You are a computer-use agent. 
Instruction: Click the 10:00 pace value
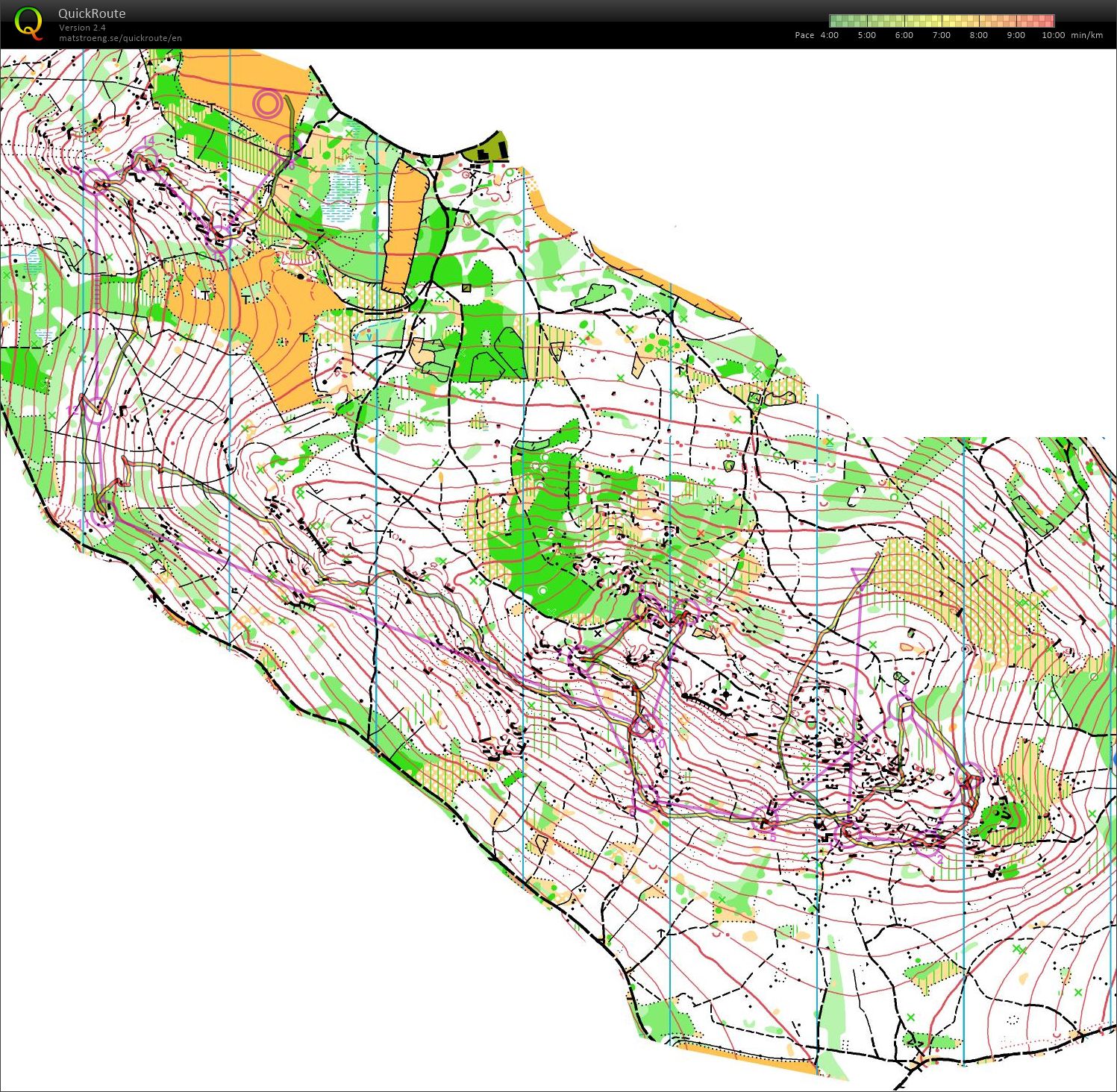pyautogui.click(x=1054, y=35)
